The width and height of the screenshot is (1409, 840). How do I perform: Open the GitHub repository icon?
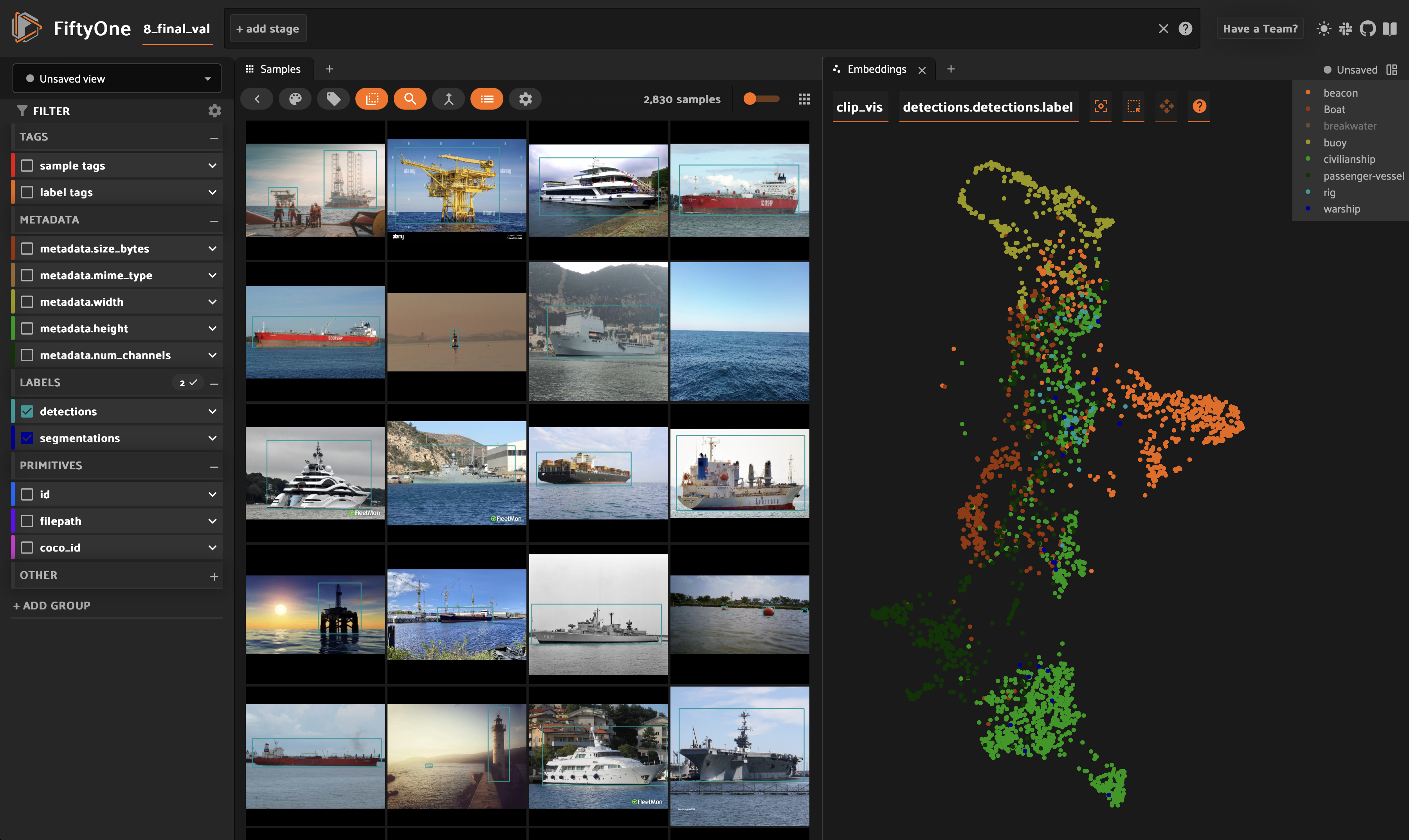1368,29
